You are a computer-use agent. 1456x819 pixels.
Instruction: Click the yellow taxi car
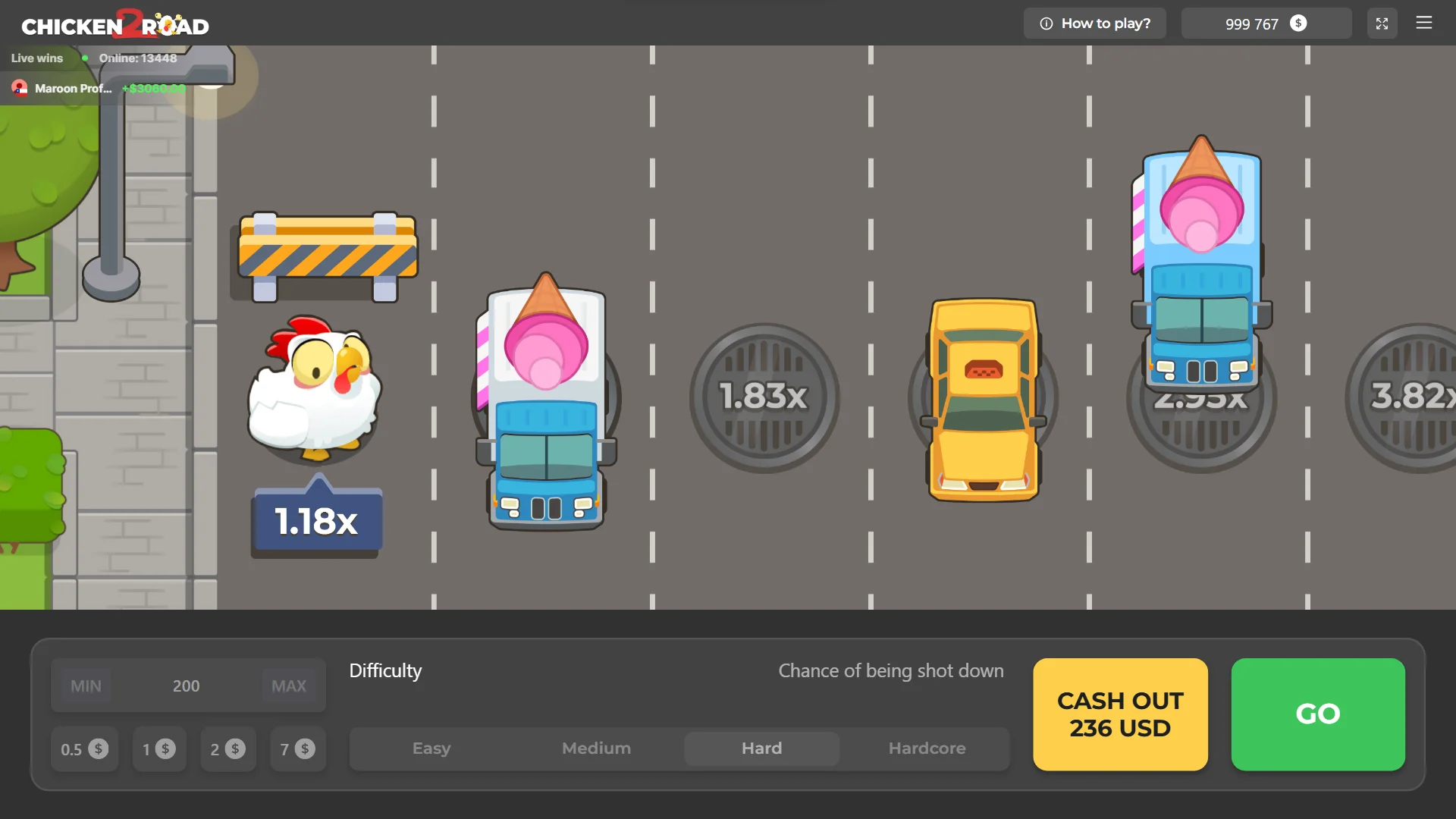click(984, 400)
